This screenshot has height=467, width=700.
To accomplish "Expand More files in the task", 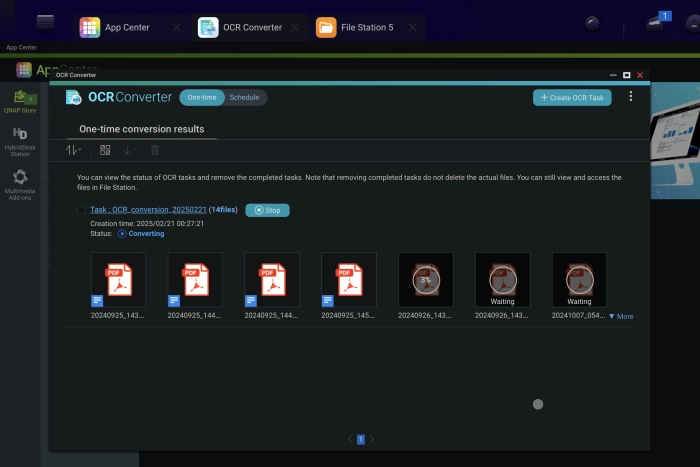I will [621, 316].
